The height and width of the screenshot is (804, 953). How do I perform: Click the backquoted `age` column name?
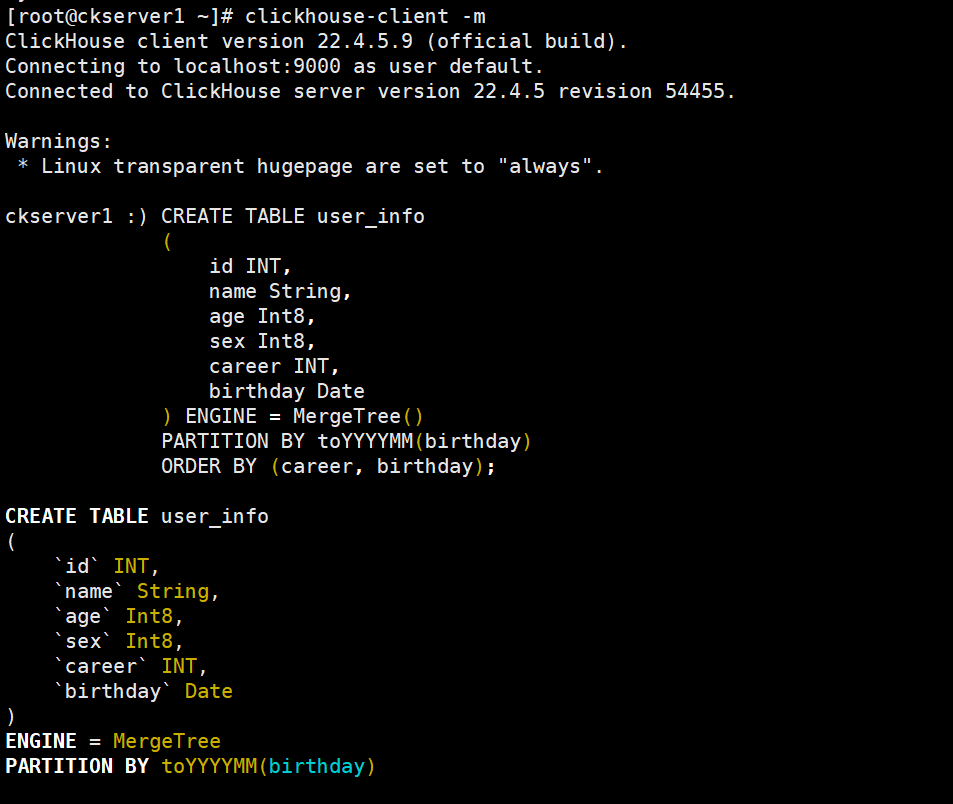coord(83,616)
